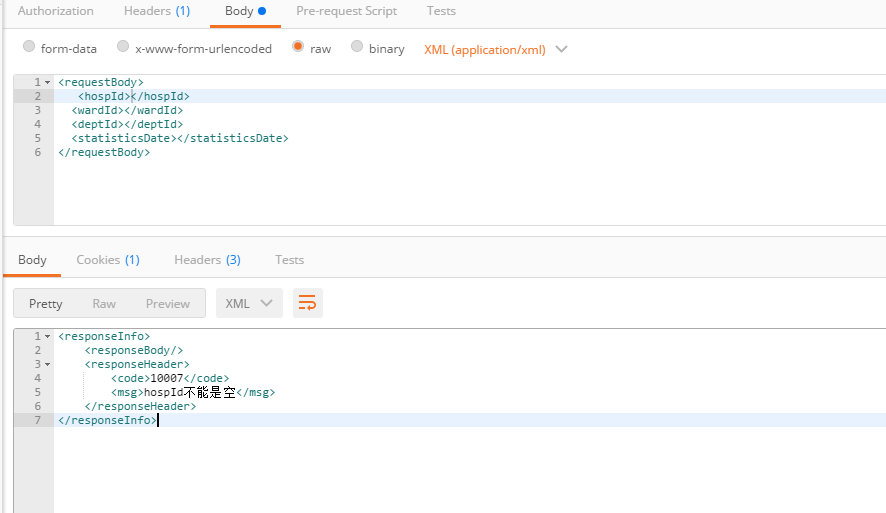Collapse the responseInfo fold arrow on line 1
The width and height of the screenshot is (886, 513).
point(47,337)
